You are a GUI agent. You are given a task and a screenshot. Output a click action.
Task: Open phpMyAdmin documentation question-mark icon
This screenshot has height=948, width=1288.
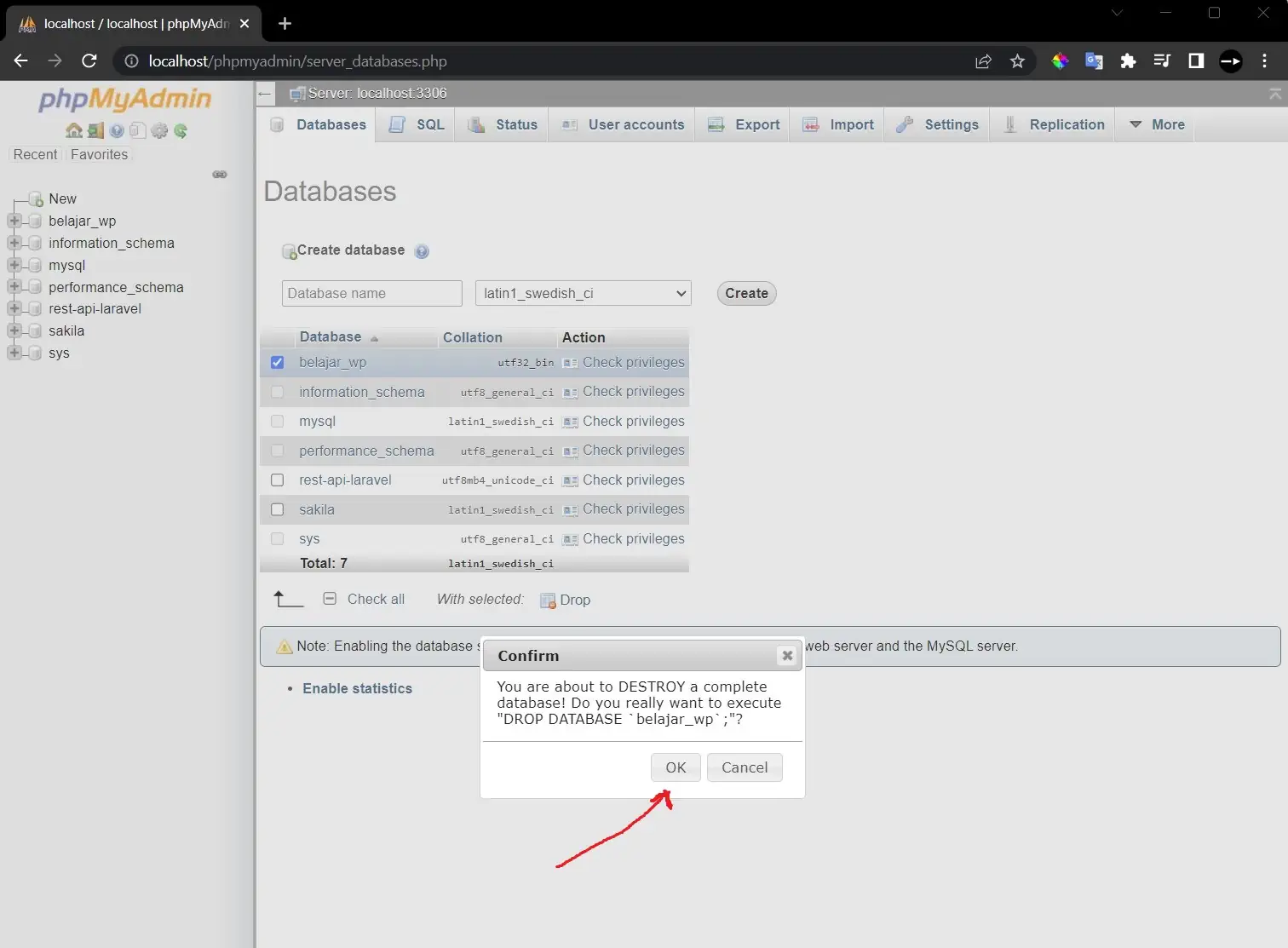[x=117, y=130]
